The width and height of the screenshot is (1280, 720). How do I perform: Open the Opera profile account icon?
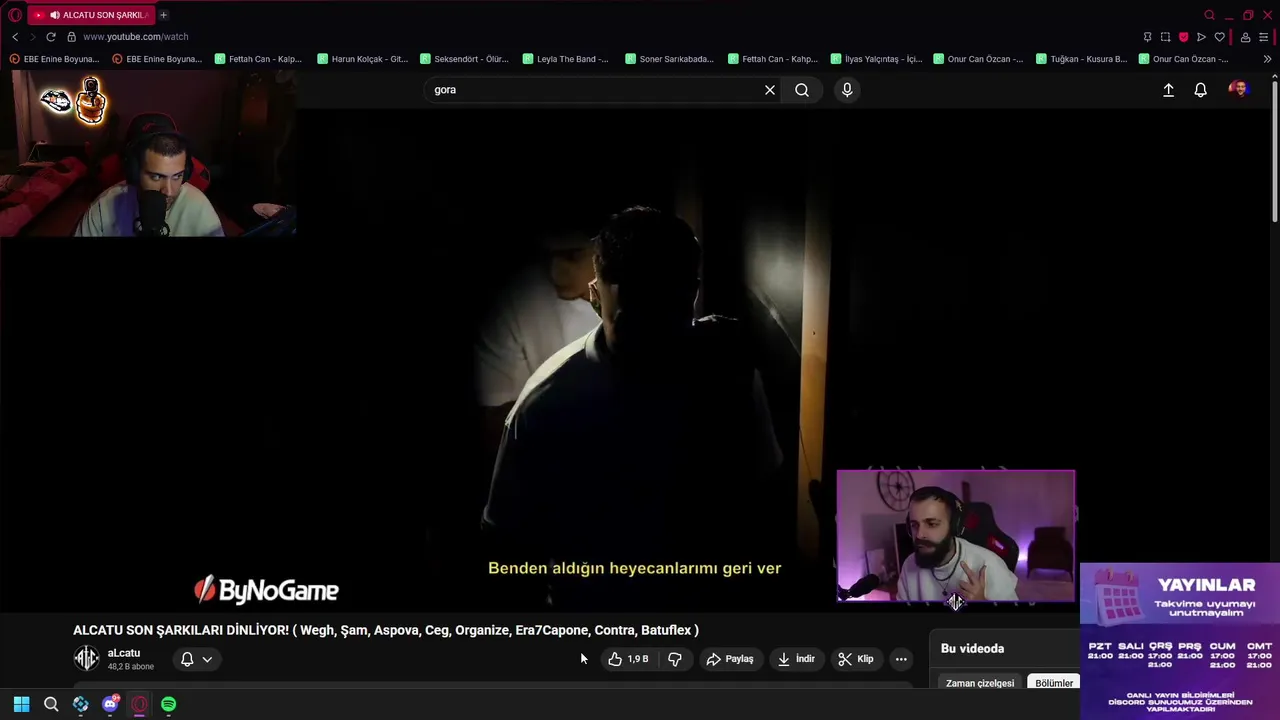point(1245,37)
